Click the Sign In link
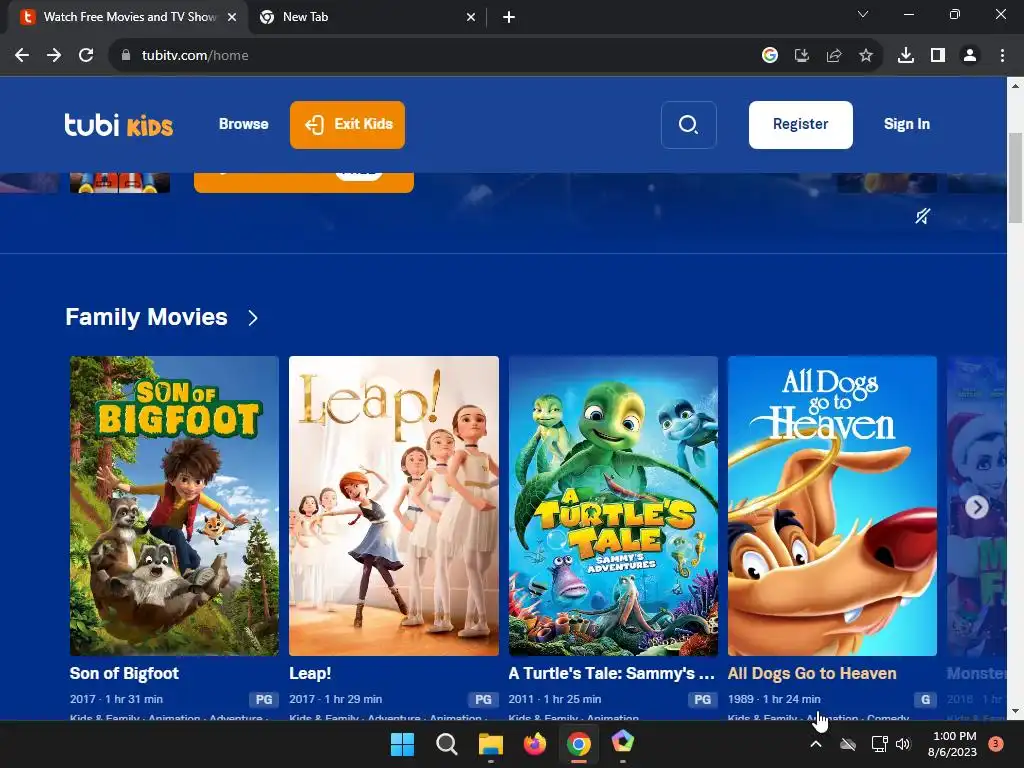Viewport: 1024px width, 768px height. click(906, 124)
